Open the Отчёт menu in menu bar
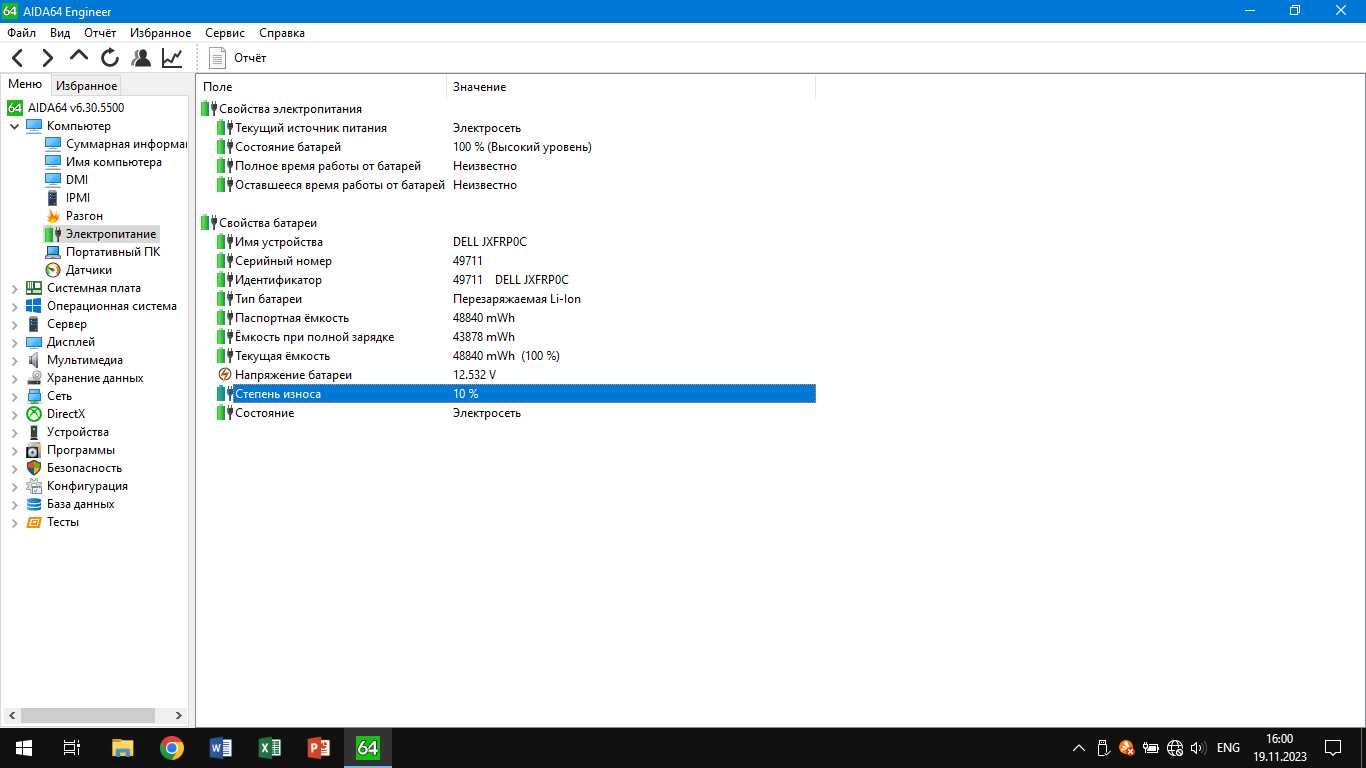The width and height of the screenshot is (1366, 768). pos(100,33)
